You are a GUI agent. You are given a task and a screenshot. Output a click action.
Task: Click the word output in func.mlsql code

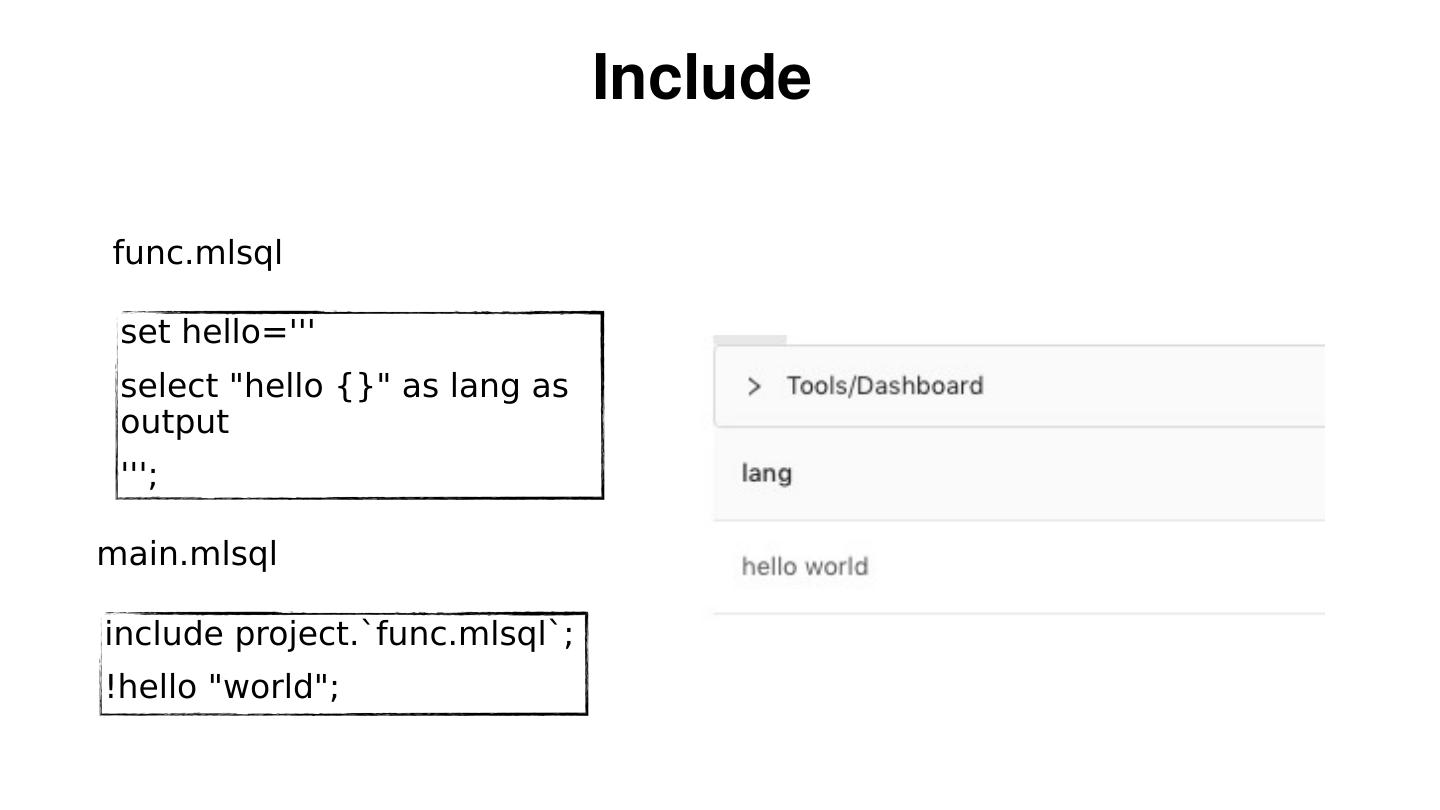(175, 422)
